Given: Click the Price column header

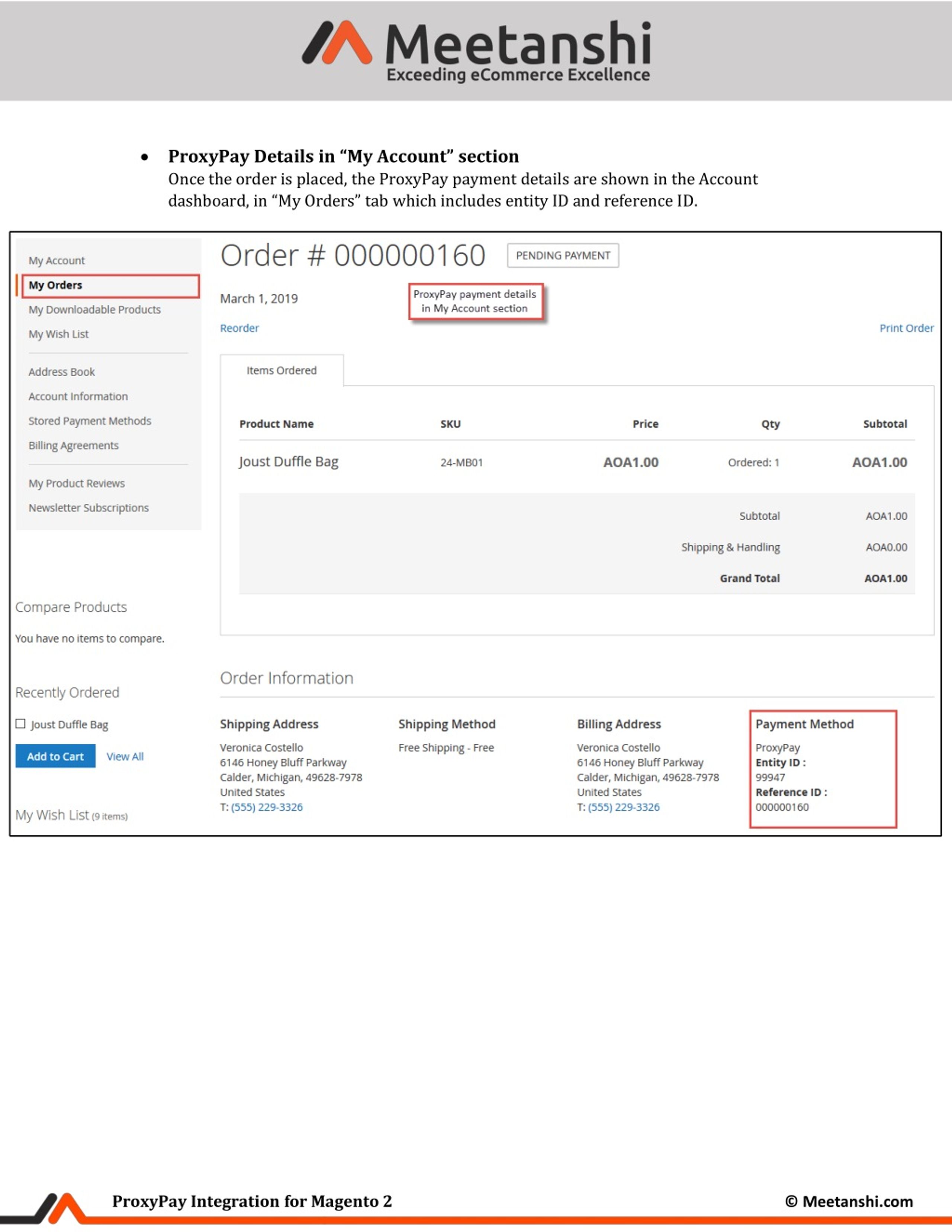Looking at the screenshot, I should (x=645, y=424).
